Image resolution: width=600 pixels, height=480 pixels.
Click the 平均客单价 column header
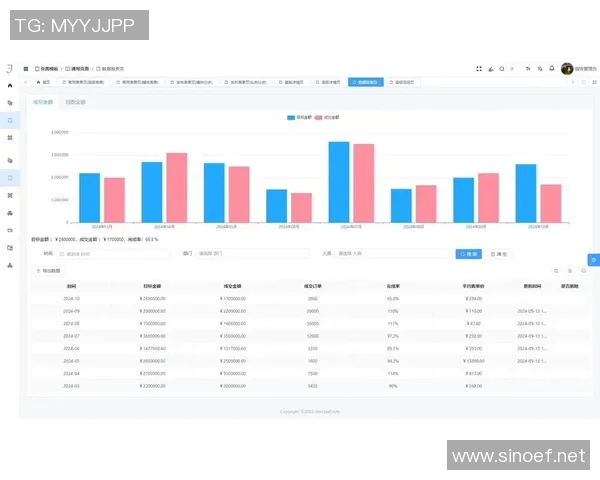tap(473, 286)
